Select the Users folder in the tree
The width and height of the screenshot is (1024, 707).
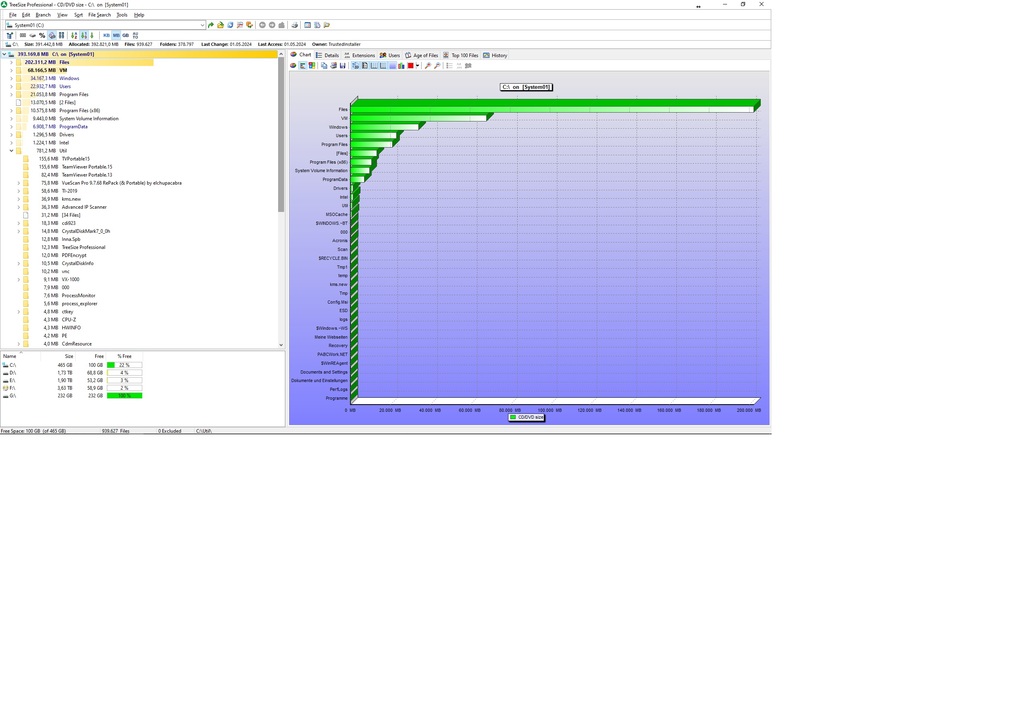pyautogui.click(x=65, y=86)
